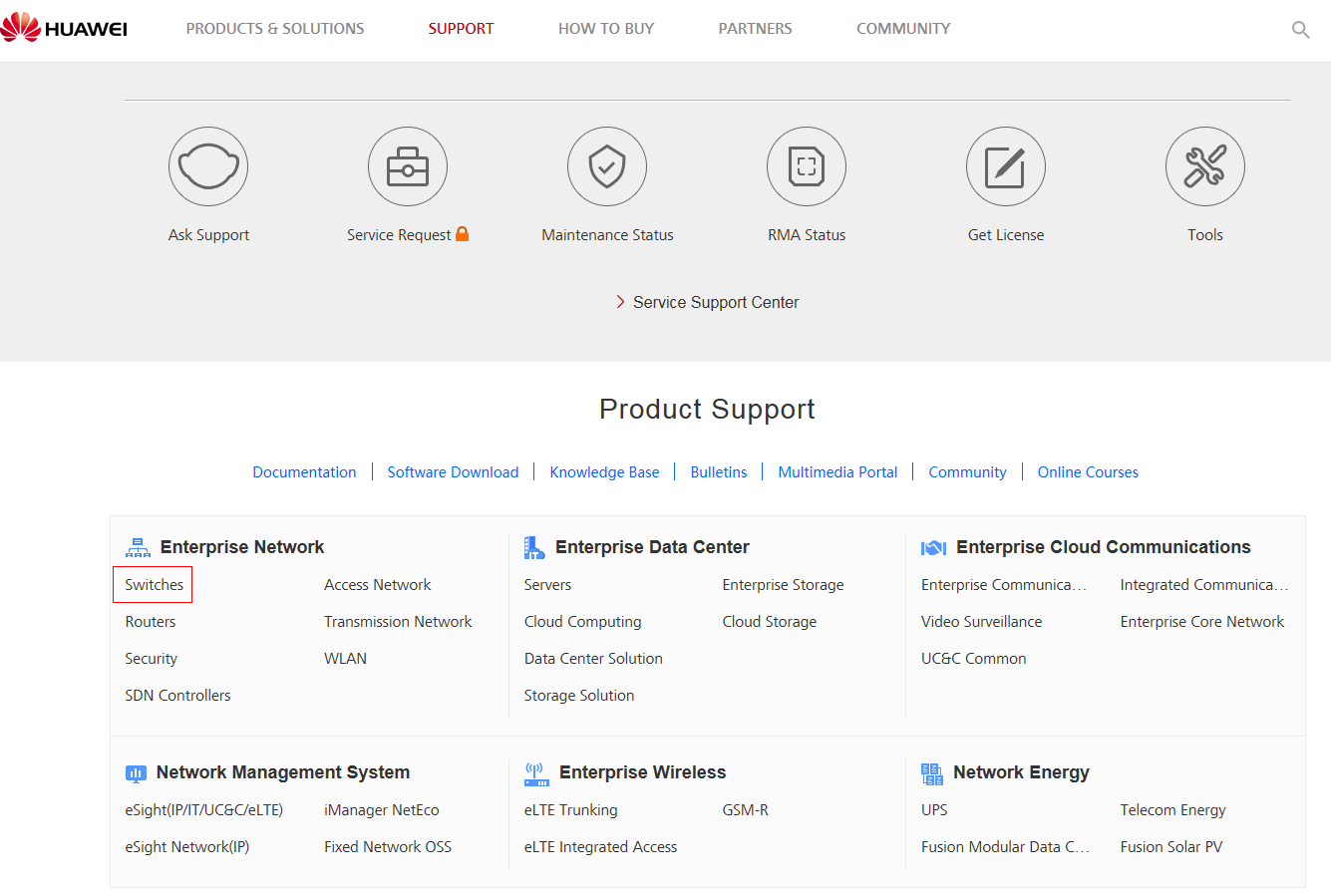Screen dimensions: 1331x896
Task: Open the GSM-R link
Action: (x=746, y=810)
